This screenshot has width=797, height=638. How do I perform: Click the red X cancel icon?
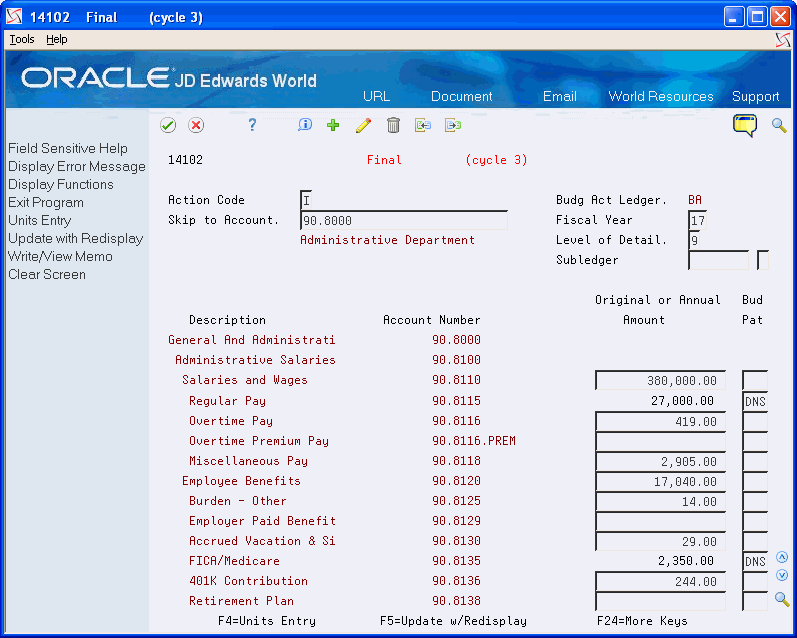196,125
